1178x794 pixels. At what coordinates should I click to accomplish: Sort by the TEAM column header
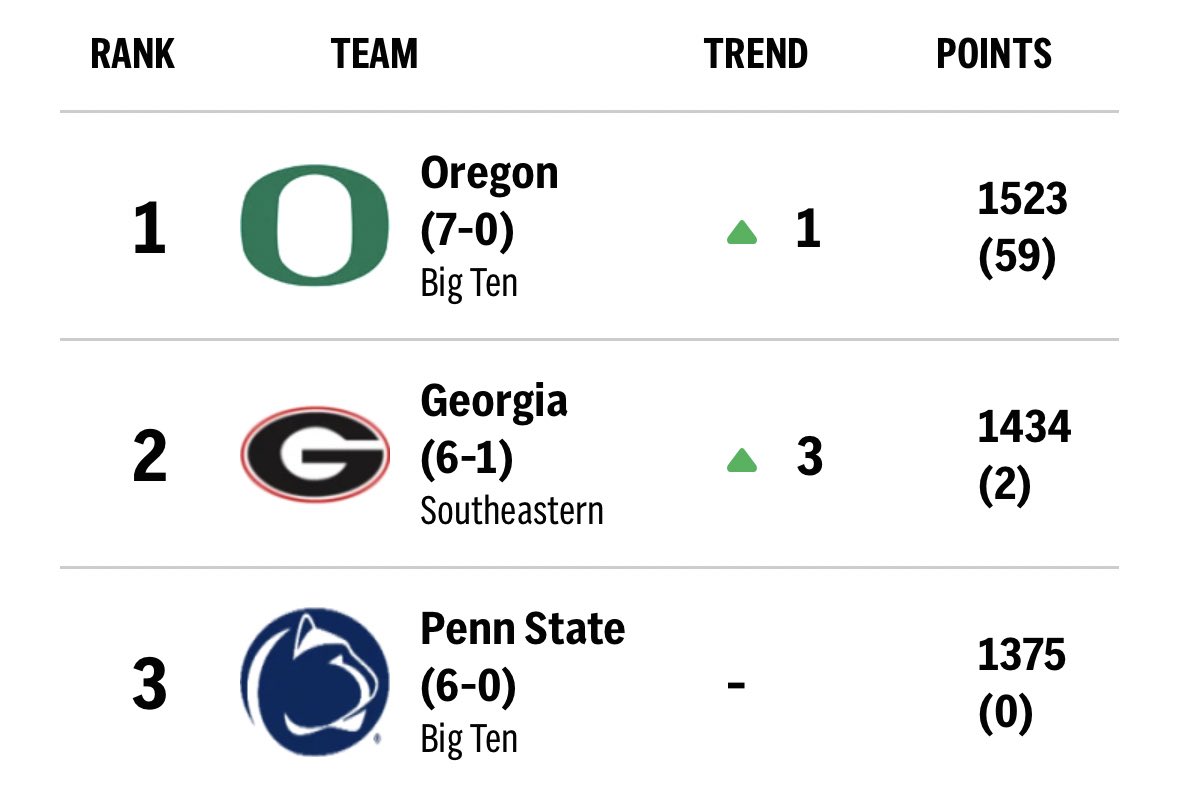coord(374,54)
